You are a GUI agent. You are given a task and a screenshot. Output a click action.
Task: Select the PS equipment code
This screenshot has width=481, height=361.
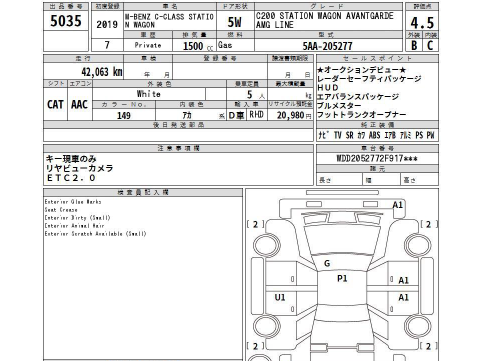coord(419,135)
